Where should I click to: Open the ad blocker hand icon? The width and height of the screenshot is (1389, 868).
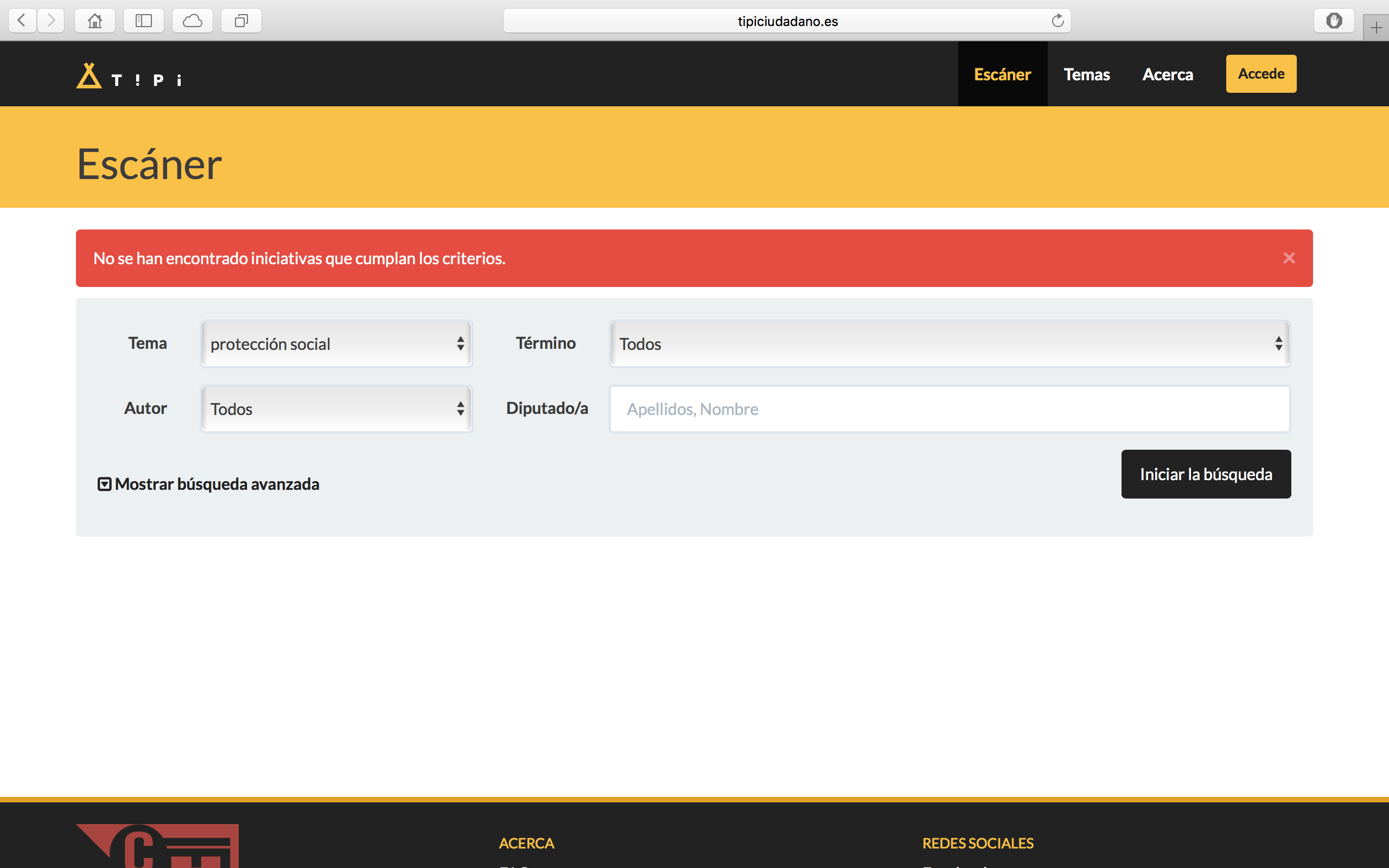tap(1334, 21)
